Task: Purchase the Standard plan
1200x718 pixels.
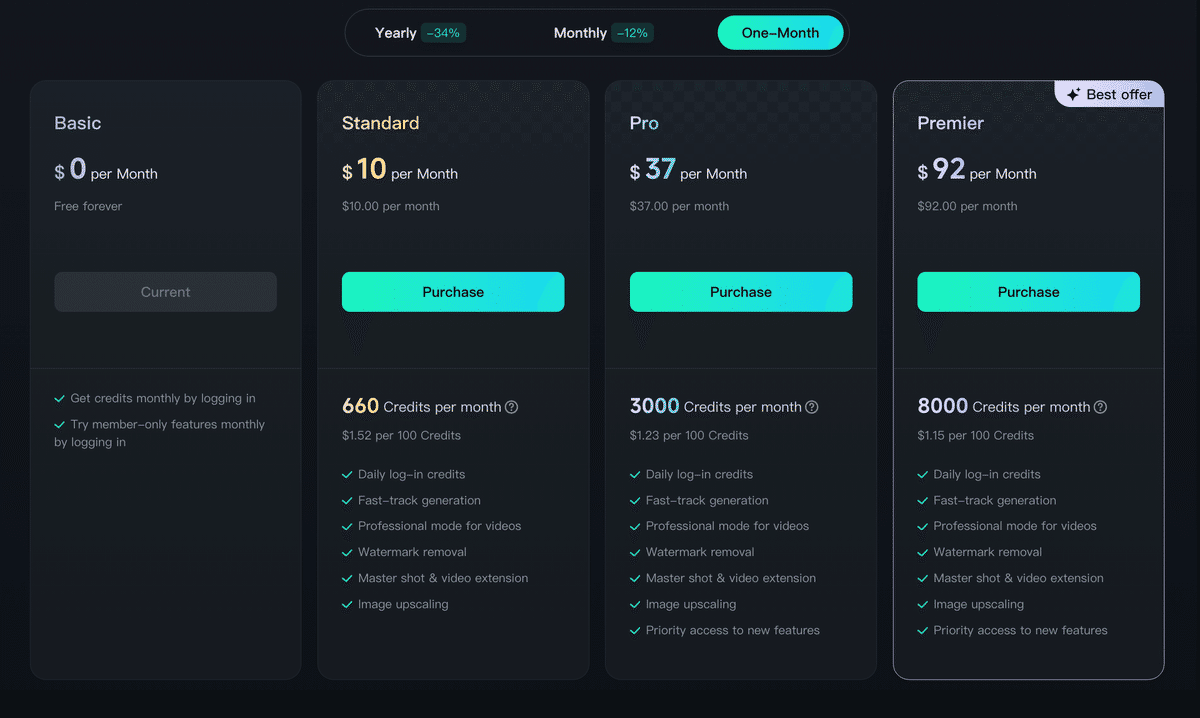Action: pos(453,292)
